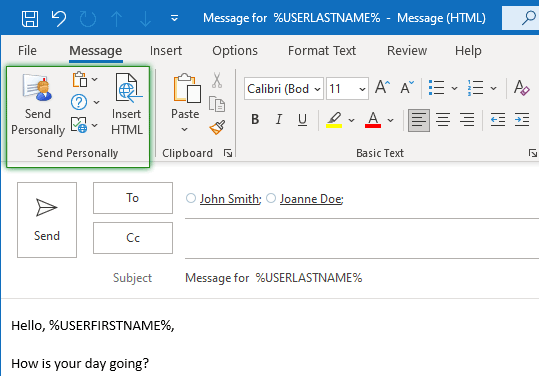This screenshot has height=376, width=539.
Task: Open the highlight color dropdown arrow
Action: [x=351, y=120]
